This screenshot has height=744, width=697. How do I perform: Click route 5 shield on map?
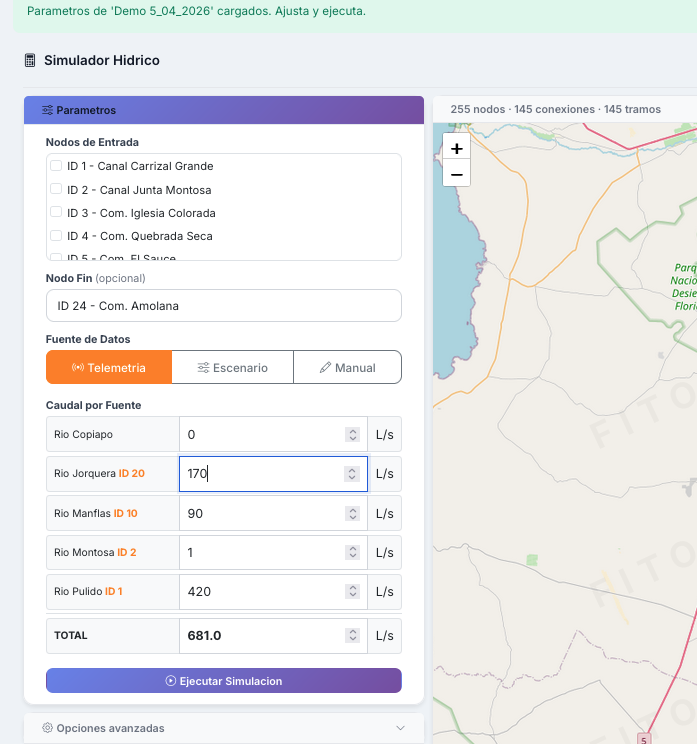click(643, 739)
